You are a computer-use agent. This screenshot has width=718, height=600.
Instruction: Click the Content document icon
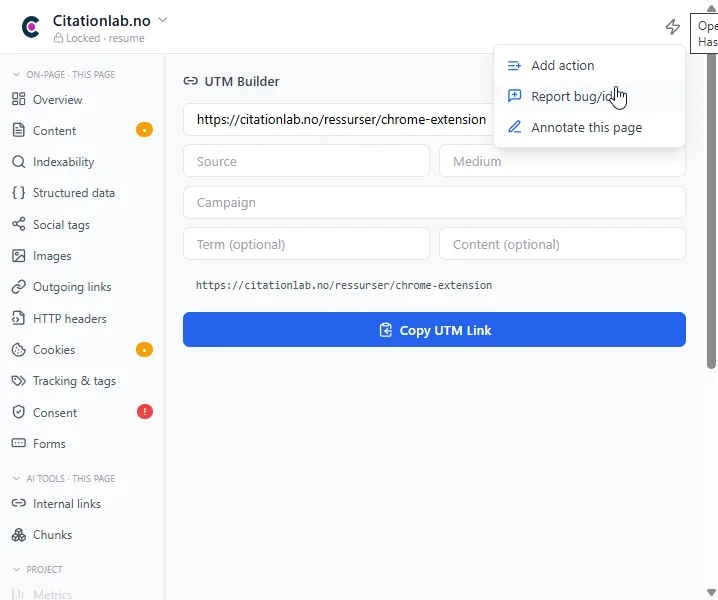[x=18, y=130]
